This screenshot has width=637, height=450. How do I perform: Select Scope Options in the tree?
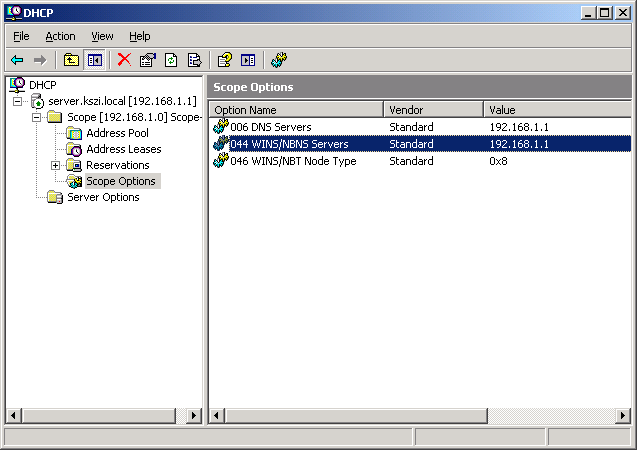pyautogui.click(x=121, y=181)
